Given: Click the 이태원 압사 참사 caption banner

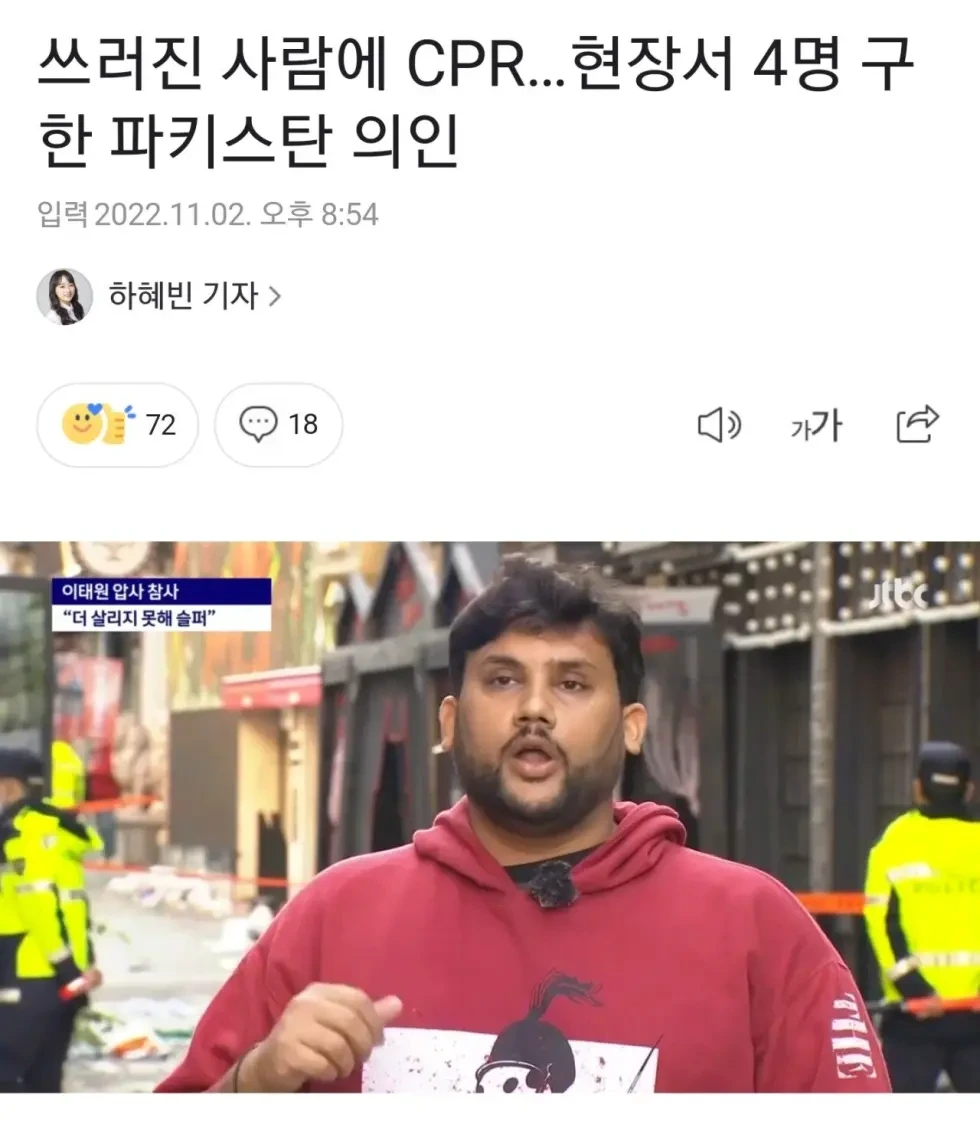Looking at the screenshot, I should [x=162, y=591].
